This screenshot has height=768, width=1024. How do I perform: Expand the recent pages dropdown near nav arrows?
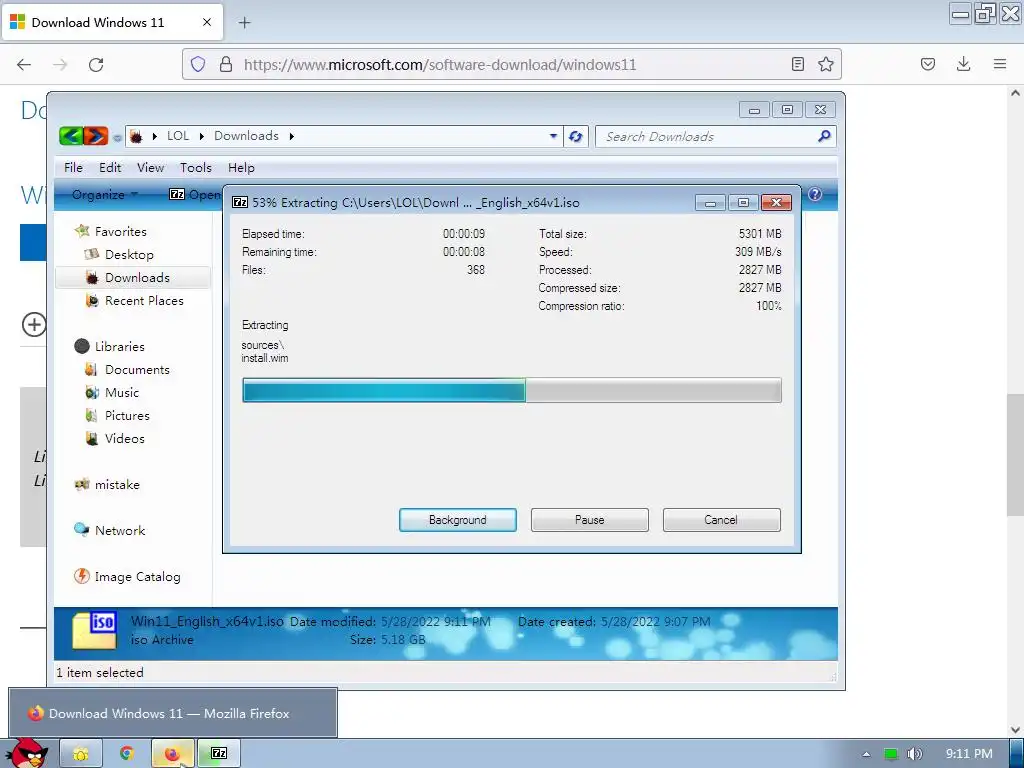coord(117,137)
